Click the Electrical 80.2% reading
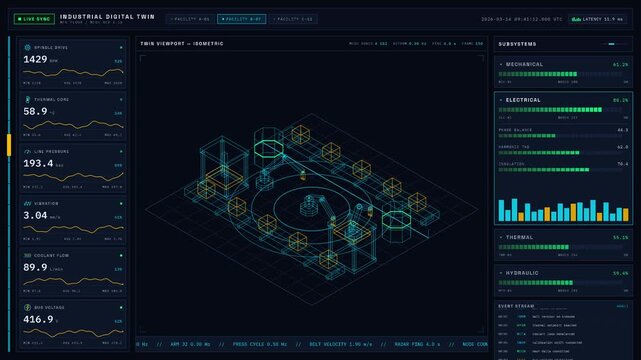641x360 pixels. (621, 100)
